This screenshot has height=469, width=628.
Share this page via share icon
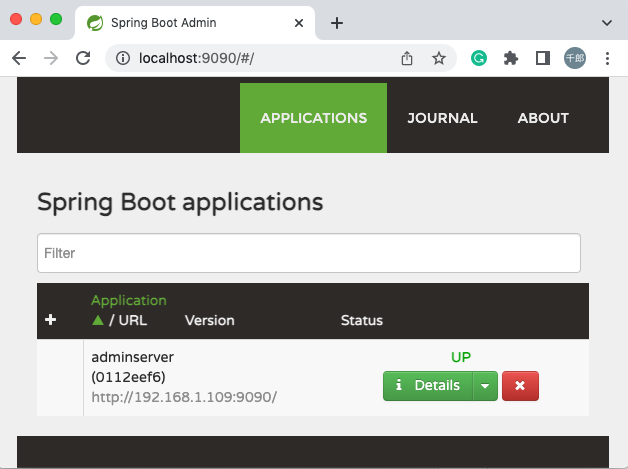[407, 58]
